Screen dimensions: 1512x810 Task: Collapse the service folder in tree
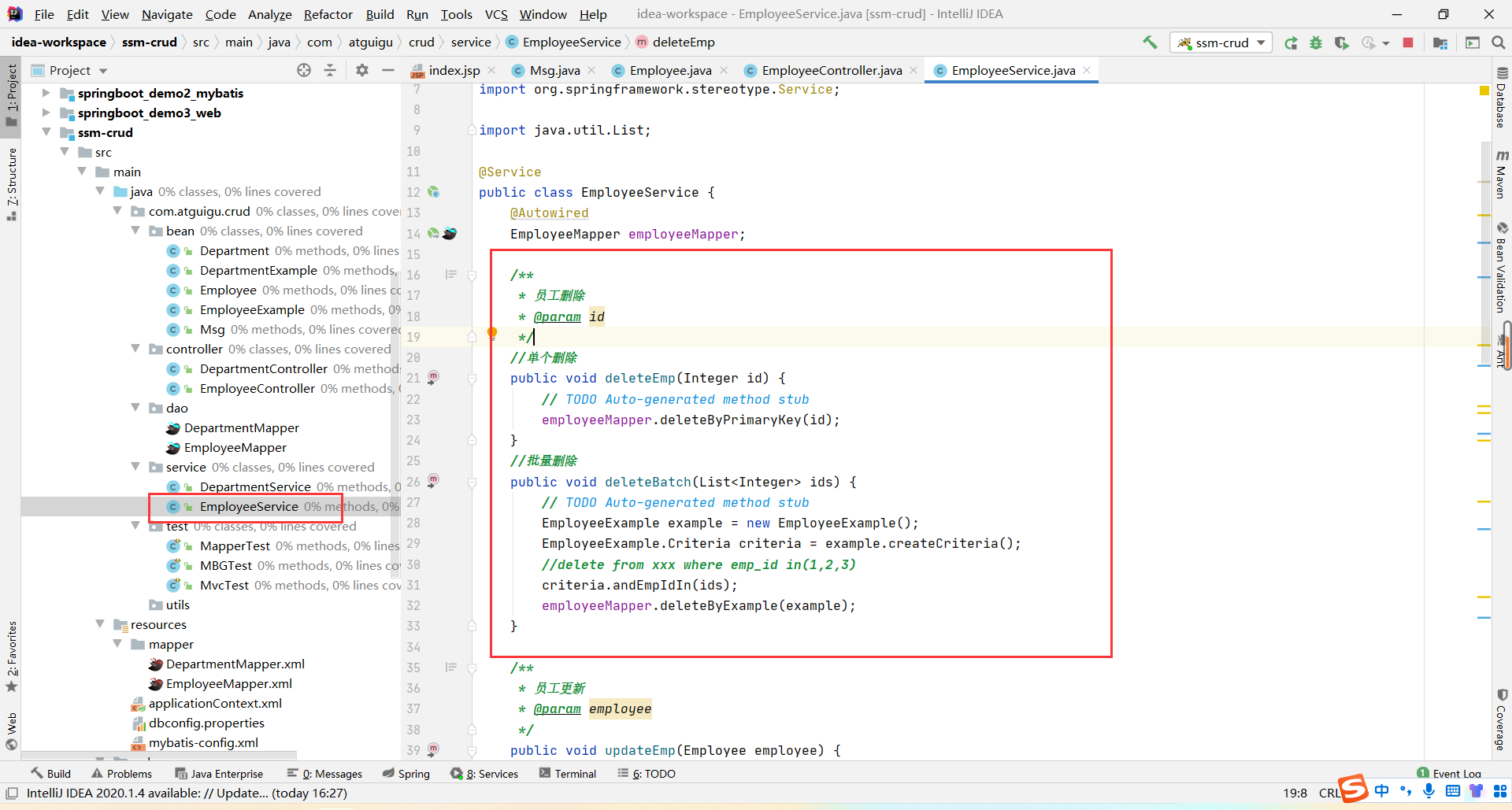(135, 467)
